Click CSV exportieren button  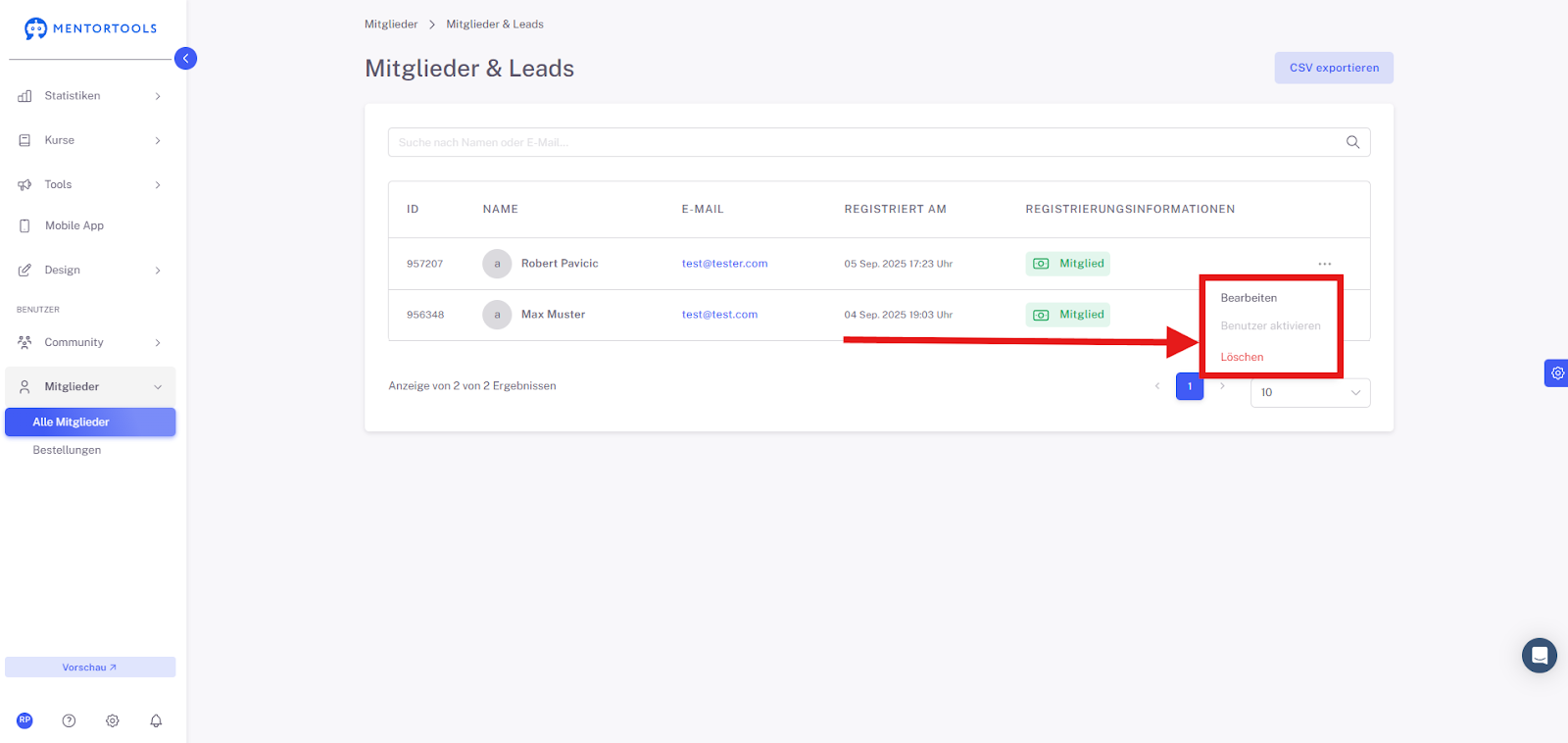point(1334,68)
